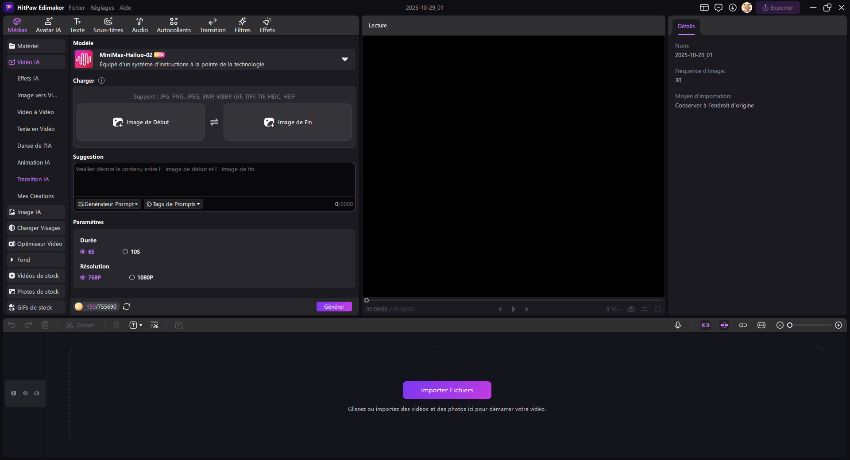Screen dimensions: 850x460
Task: Open the Fichier menu
Action: pos(76,8)
